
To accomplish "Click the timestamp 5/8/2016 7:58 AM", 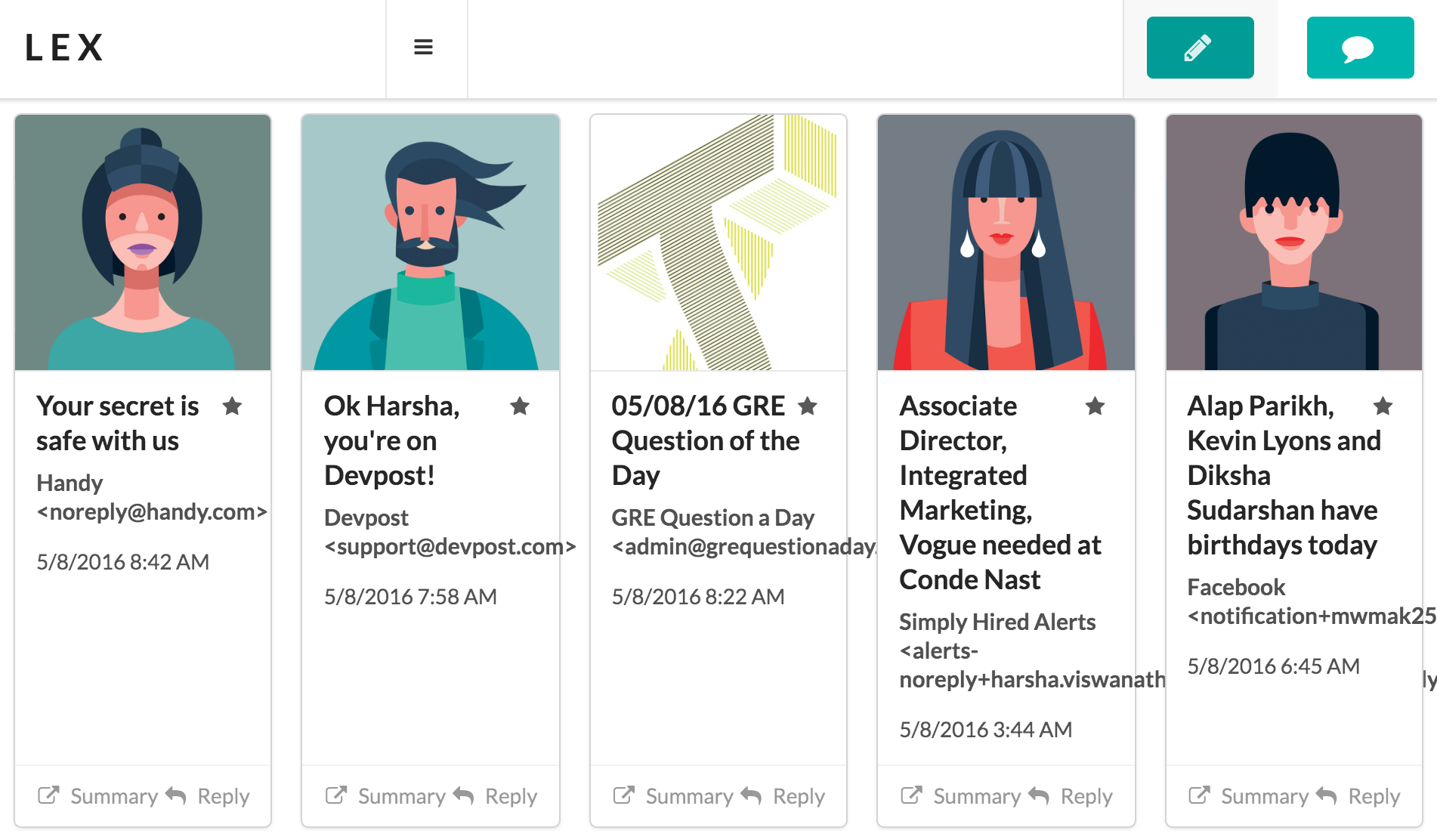I will (410, 597).
